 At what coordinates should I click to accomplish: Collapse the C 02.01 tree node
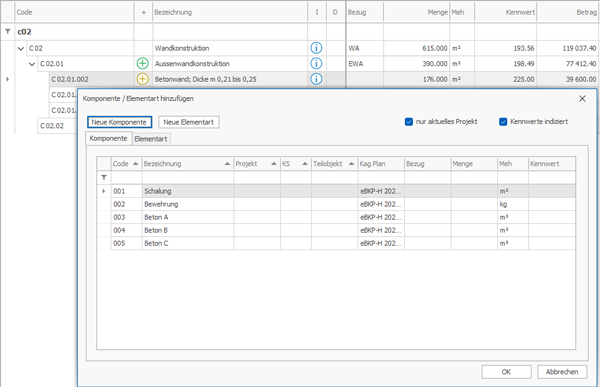coord(32,64)
